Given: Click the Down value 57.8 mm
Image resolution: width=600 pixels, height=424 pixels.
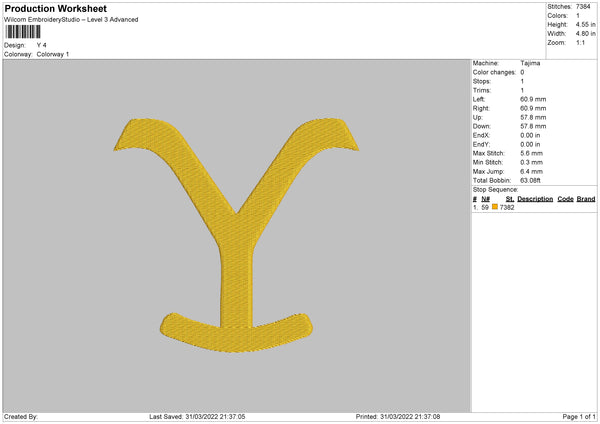Looking at the screenshot, I should [533, 126].
